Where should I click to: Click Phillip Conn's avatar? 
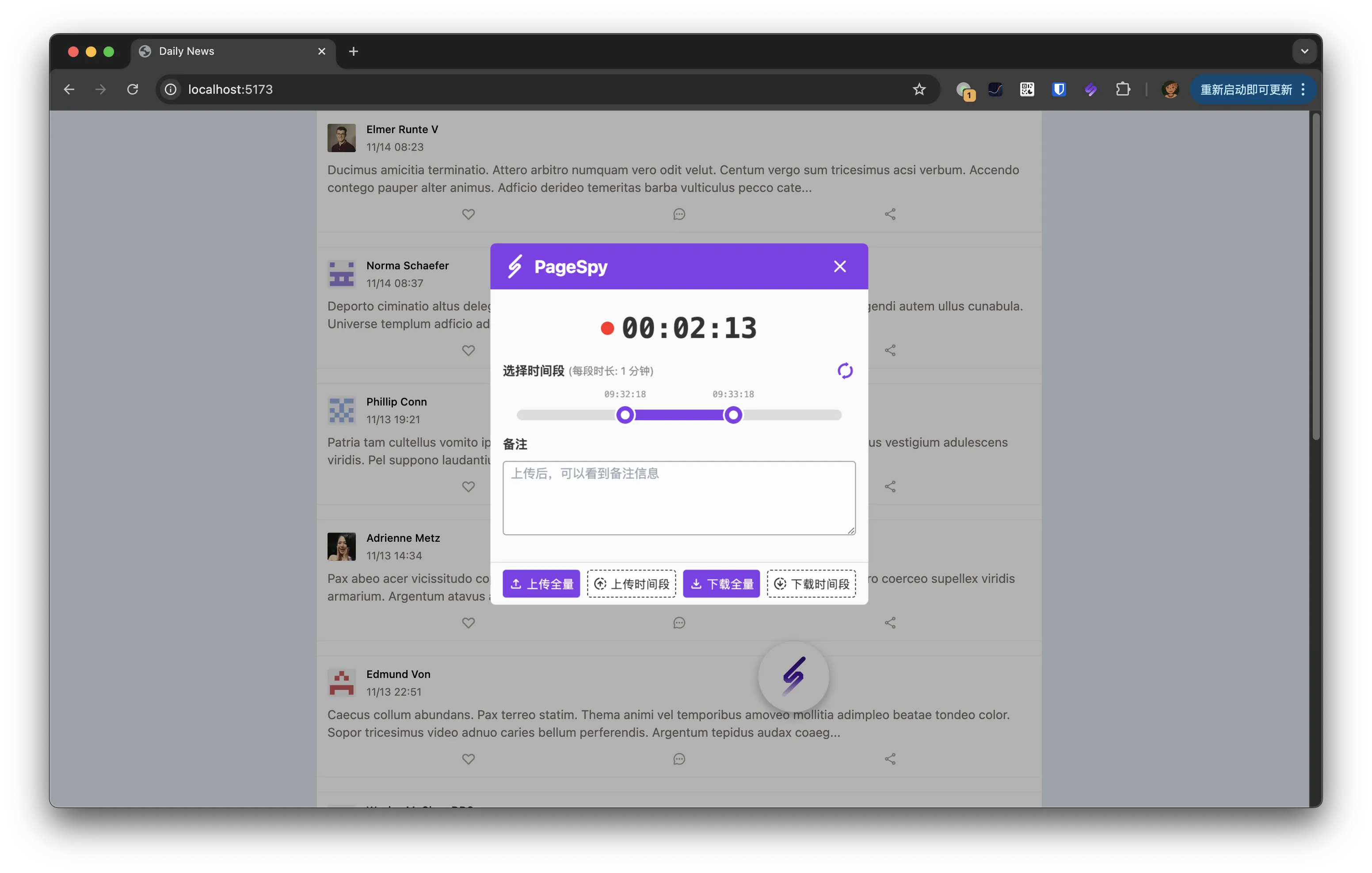(x=341, y=410)
